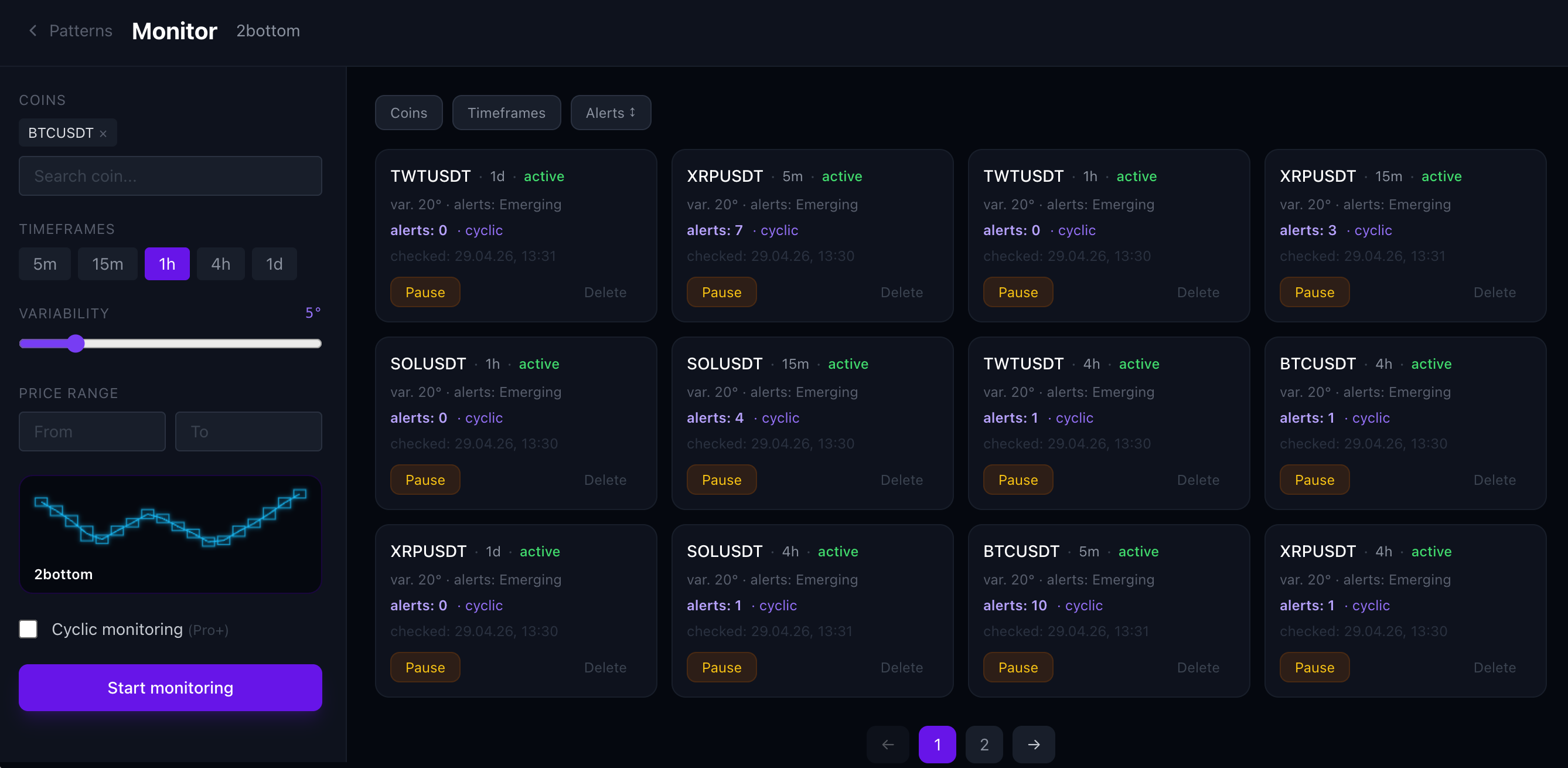Switch to page 2 of results
Viewport: 1568px width, 768px height.
click(984, 744)
